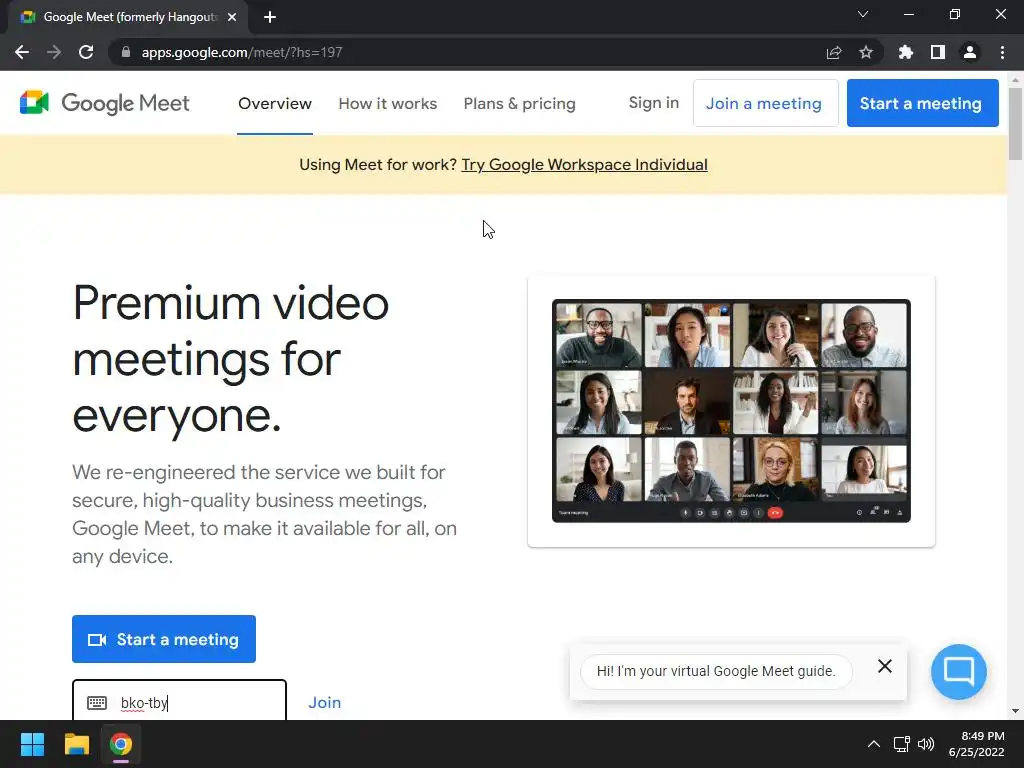Click Chrome icon in taskbar
Screen dimensions: 1024x768
coord(121,744)
